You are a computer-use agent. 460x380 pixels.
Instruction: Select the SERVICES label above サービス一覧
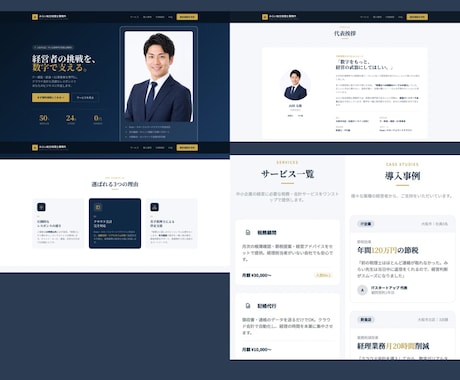287,163
